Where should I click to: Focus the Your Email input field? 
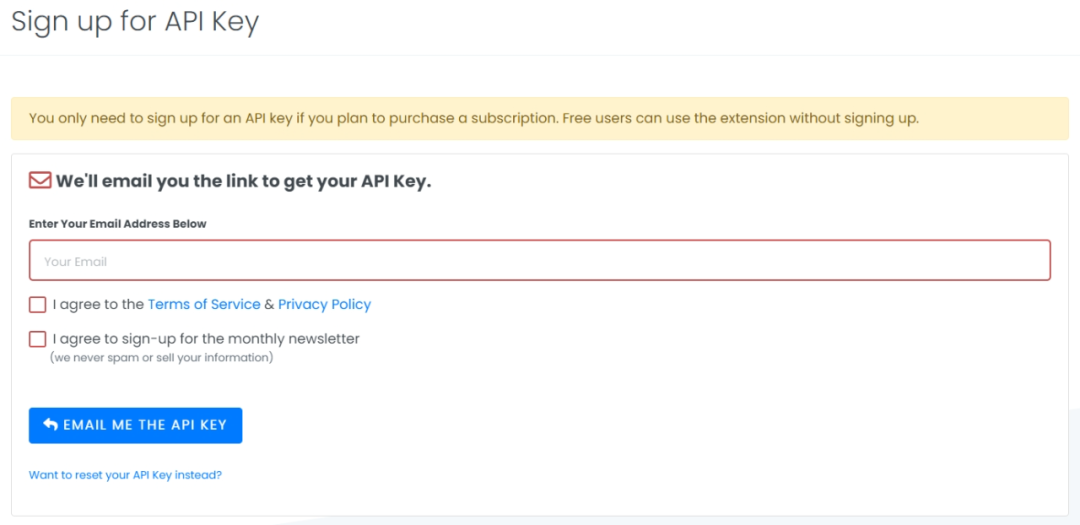540,261
